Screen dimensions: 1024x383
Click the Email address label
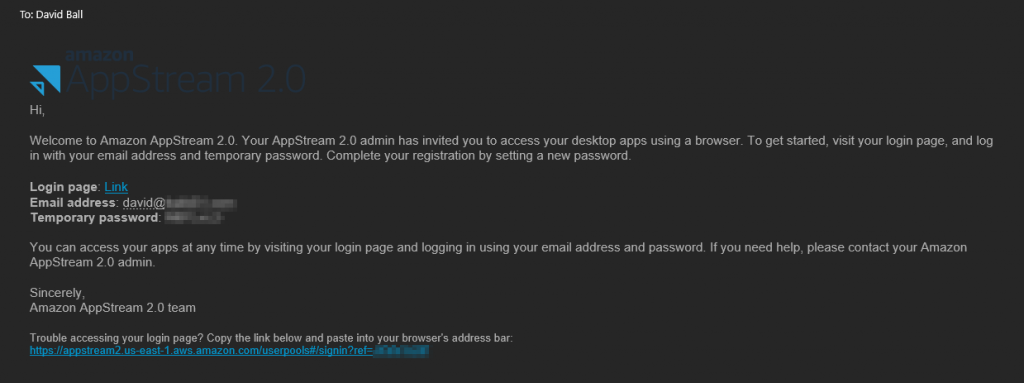[73, 203]
